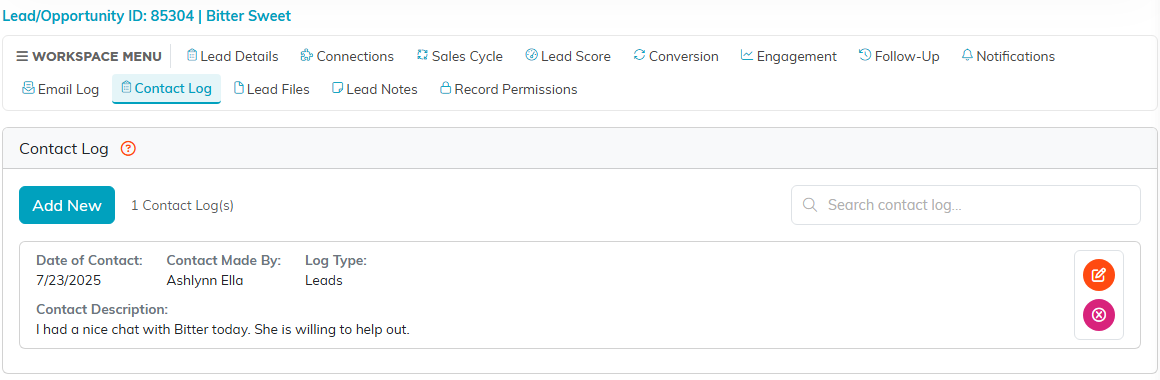Open the Lead Score tab

click(x=568, y=56)
